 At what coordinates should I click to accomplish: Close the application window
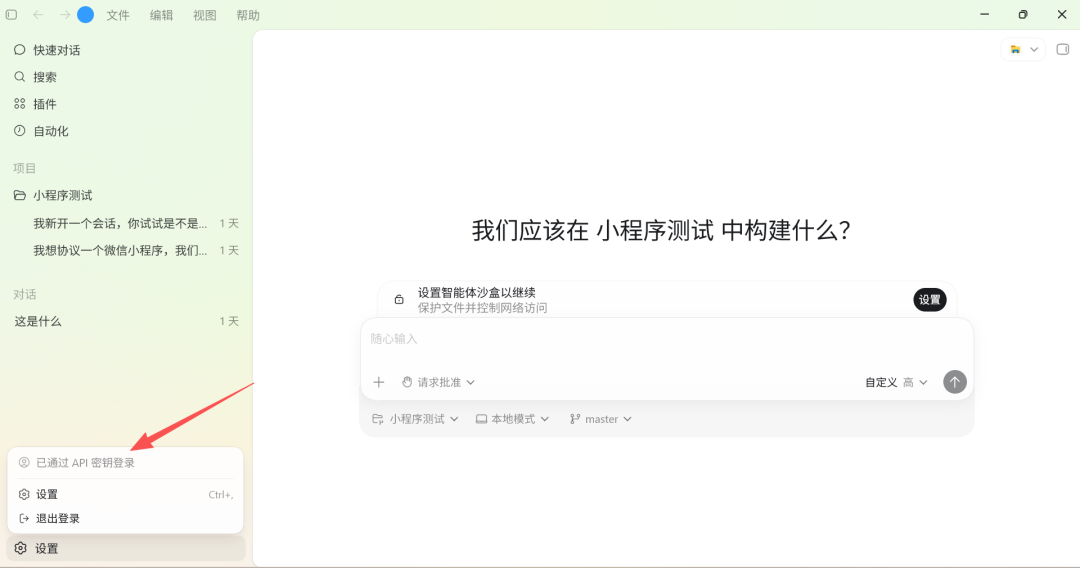(x=1061, y=14)
